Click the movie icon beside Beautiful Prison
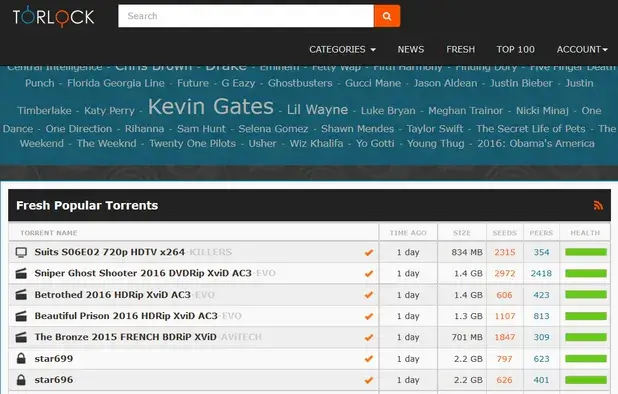The height and width of the screenshot is (394, 618). coord(21,316)
